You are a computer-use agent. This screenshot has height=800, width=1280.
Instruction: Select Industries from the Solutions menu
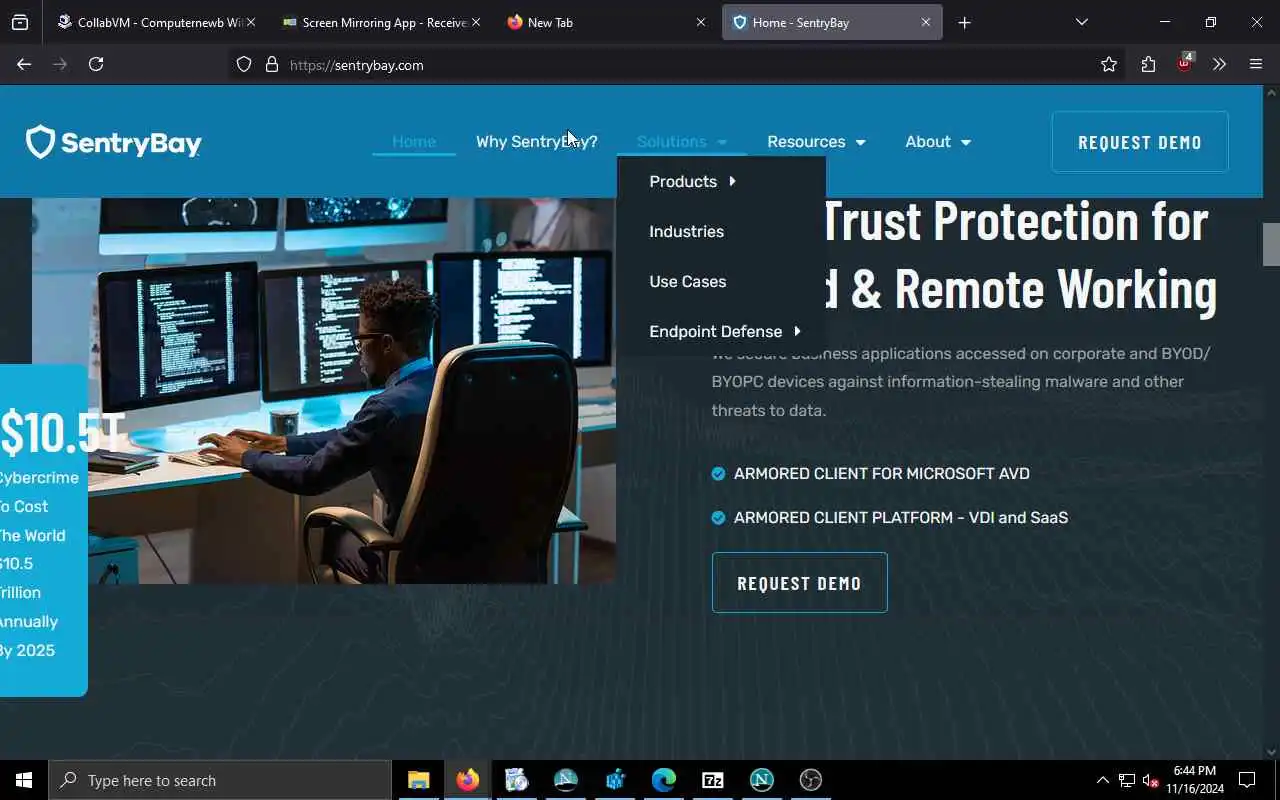pyautogui.click(x=686, y=231)
